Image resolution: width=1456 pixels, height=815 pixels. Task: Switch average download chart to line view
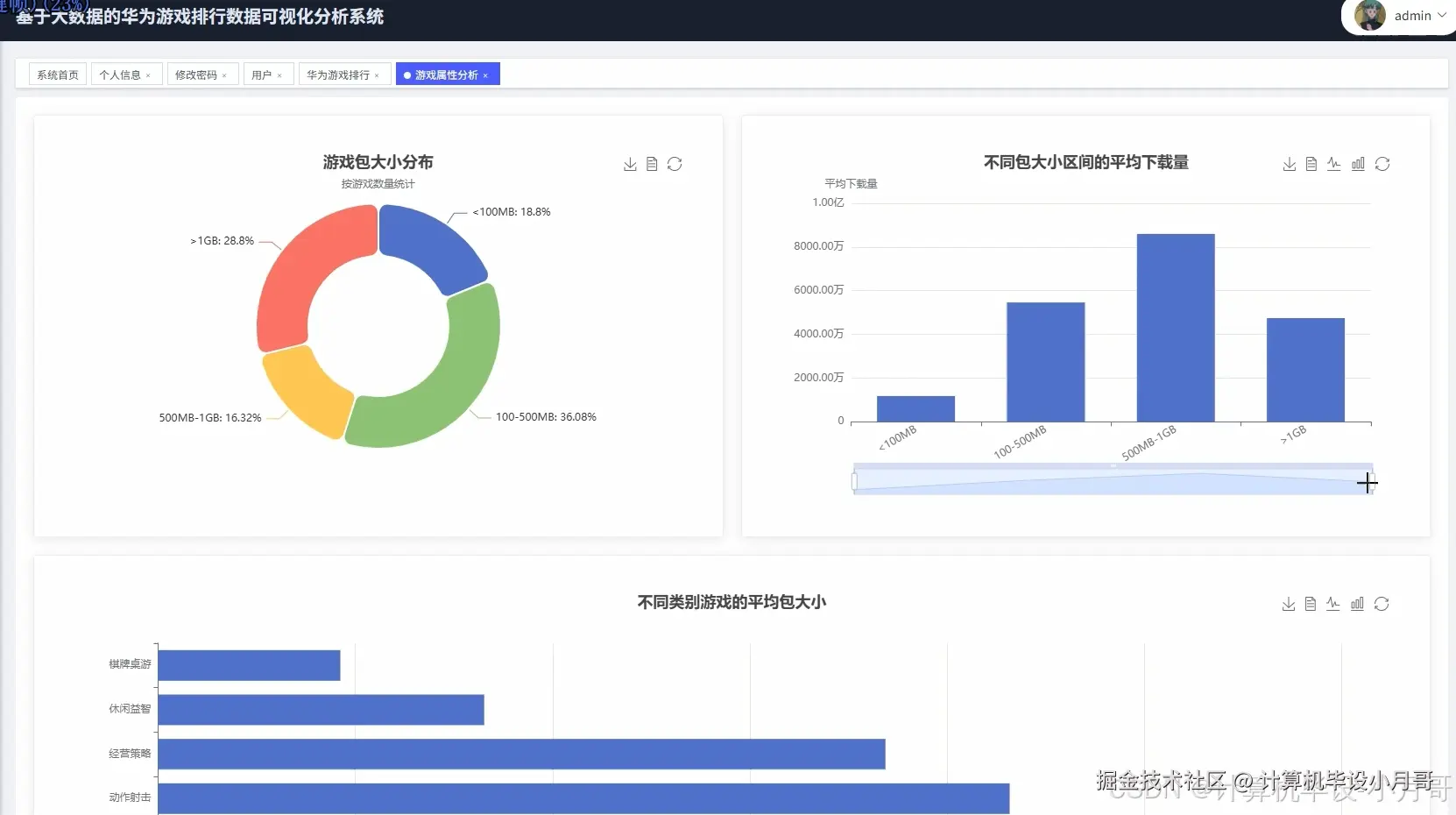coord(1334,164)
